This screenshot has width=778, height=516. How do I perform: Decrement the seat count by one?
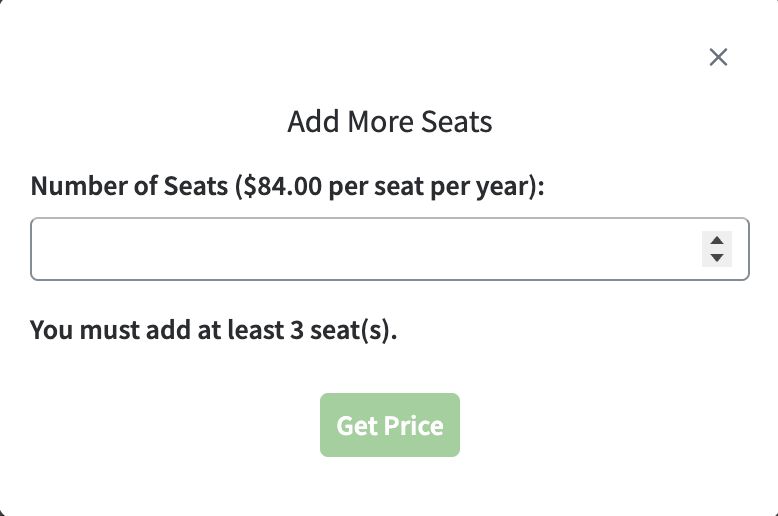click(716, 258)
